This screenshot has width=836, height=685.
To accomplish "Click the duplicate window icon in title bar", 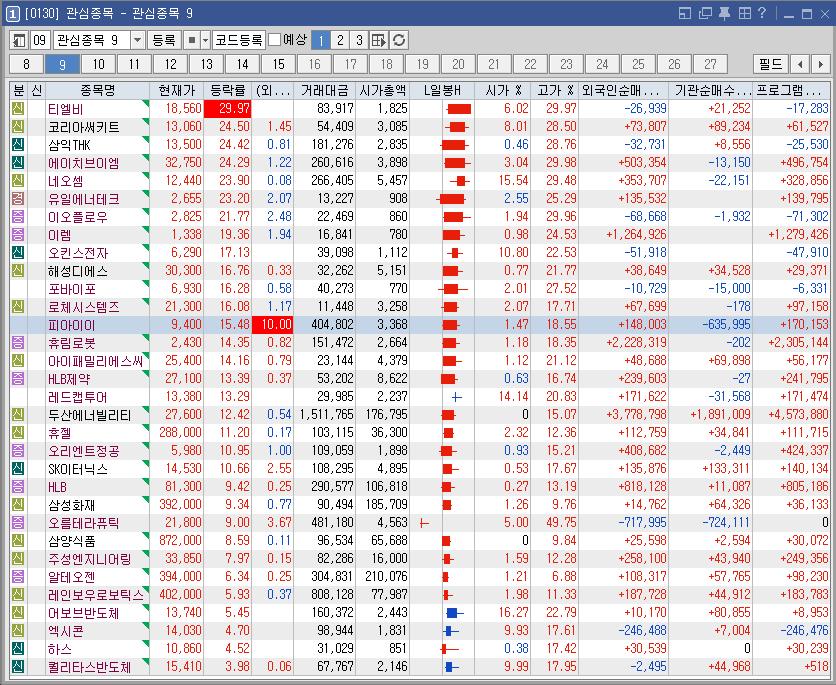I will pyautogui.click(x=705, y=13).
